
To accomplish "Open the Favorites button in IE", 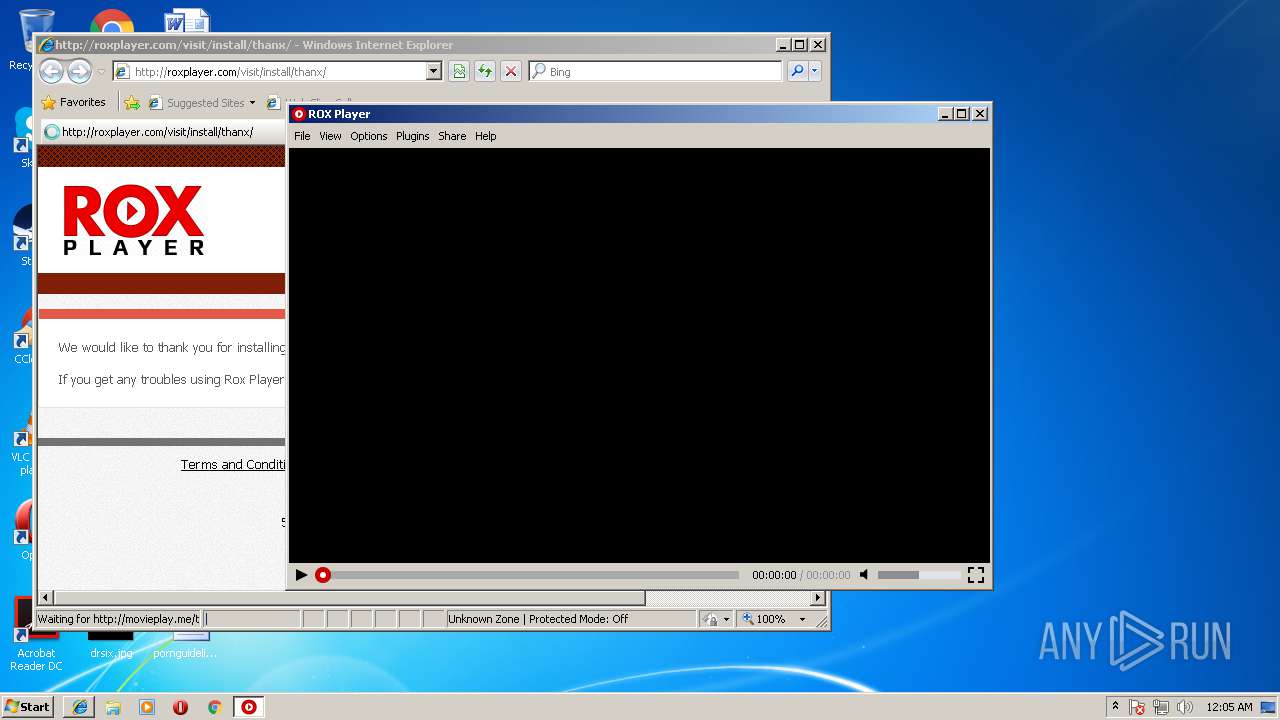I will coord(73,102).
